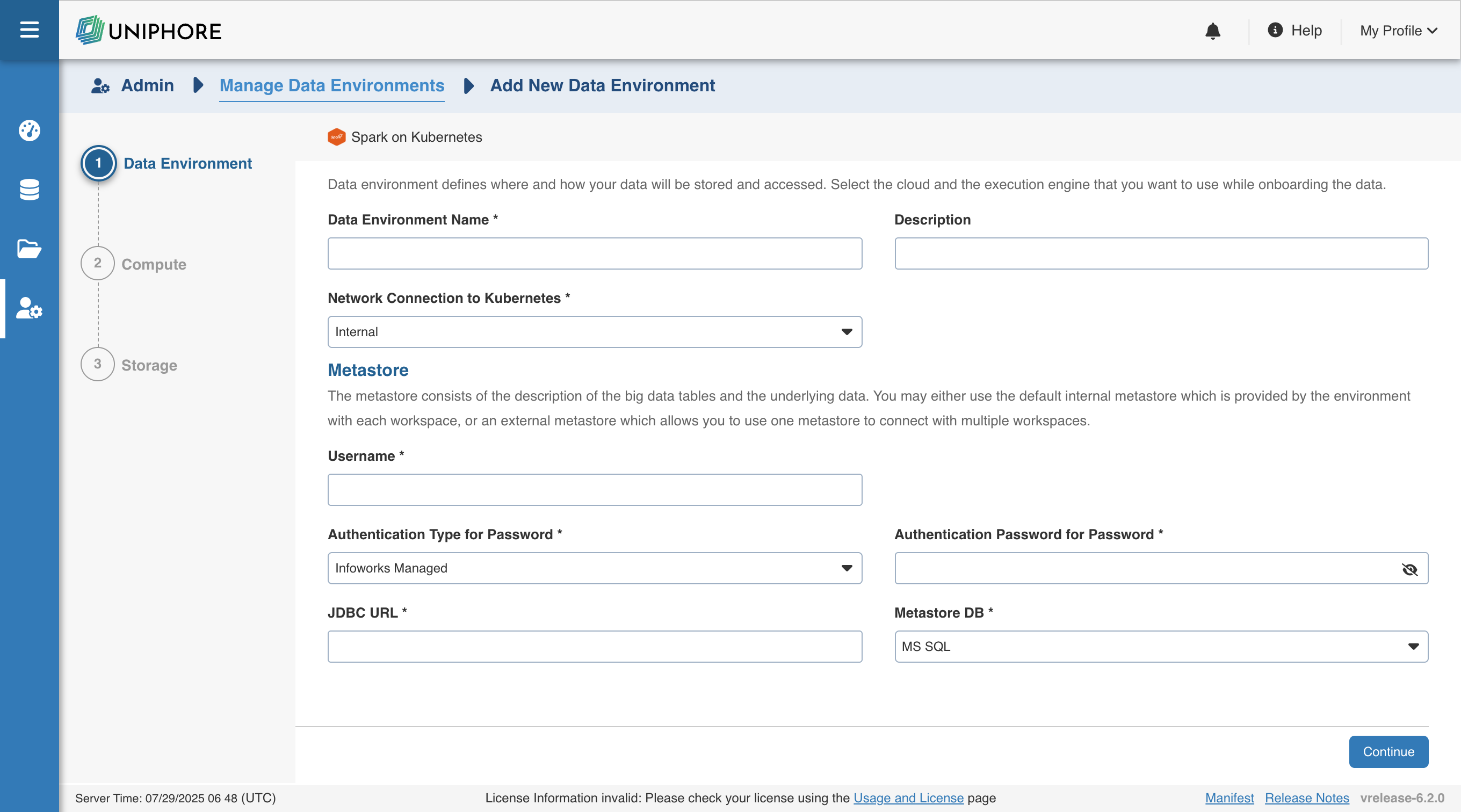Click the Metastore section heading

[x=368, y=370]
